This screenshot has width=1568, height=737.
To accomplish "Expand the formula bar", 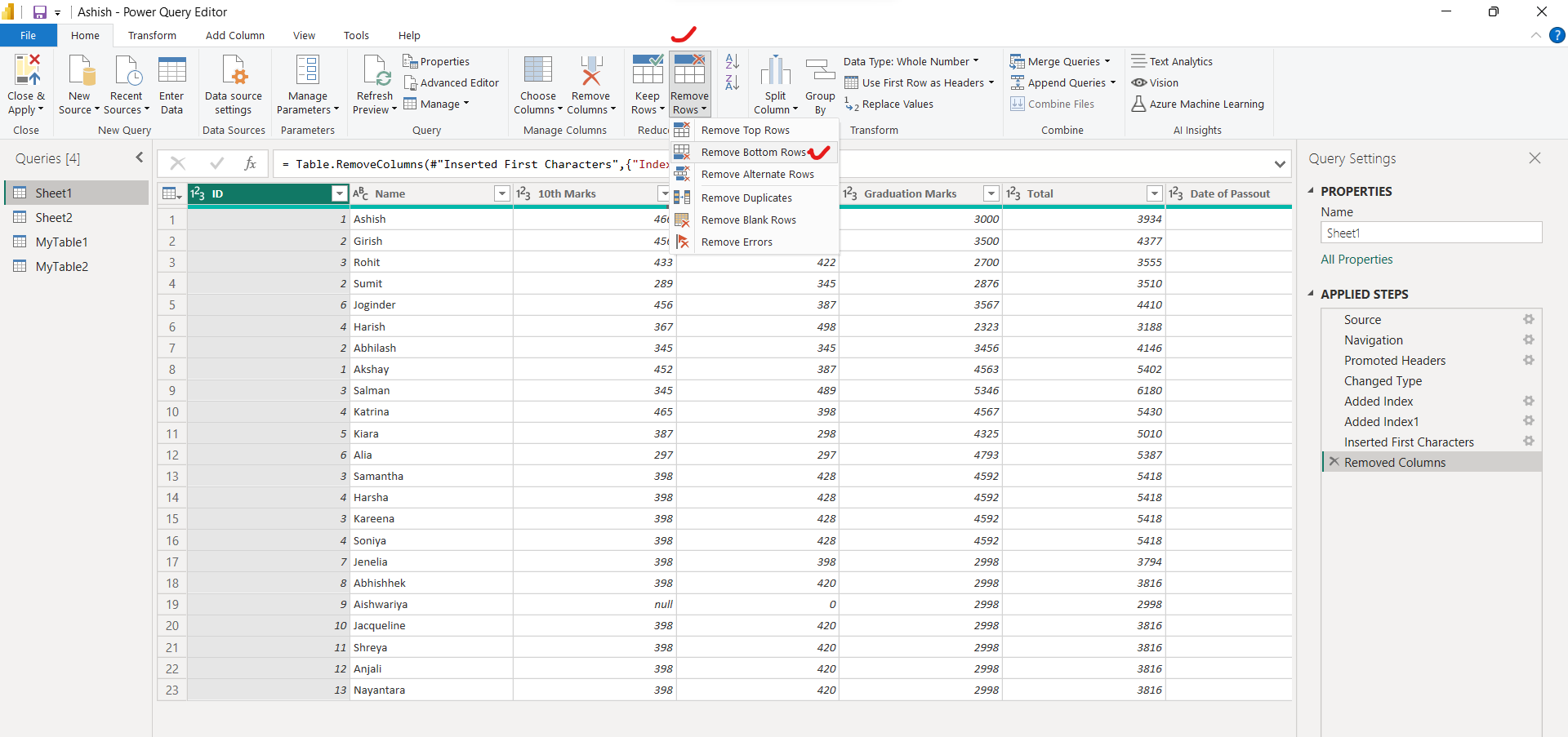I will click(x=1280, y=164).
